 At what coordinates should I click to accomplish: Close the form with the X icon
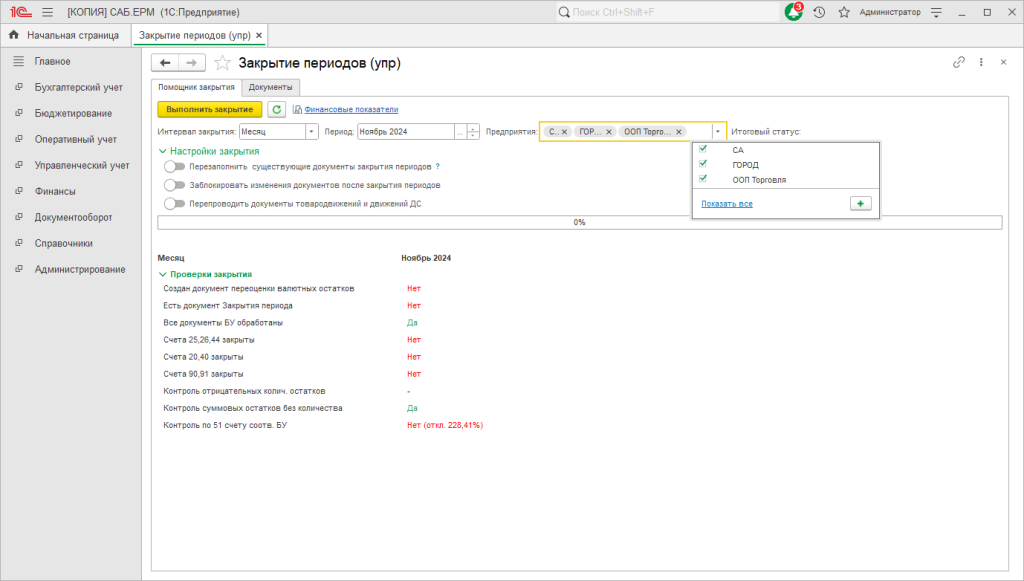tap(1004, 62)
